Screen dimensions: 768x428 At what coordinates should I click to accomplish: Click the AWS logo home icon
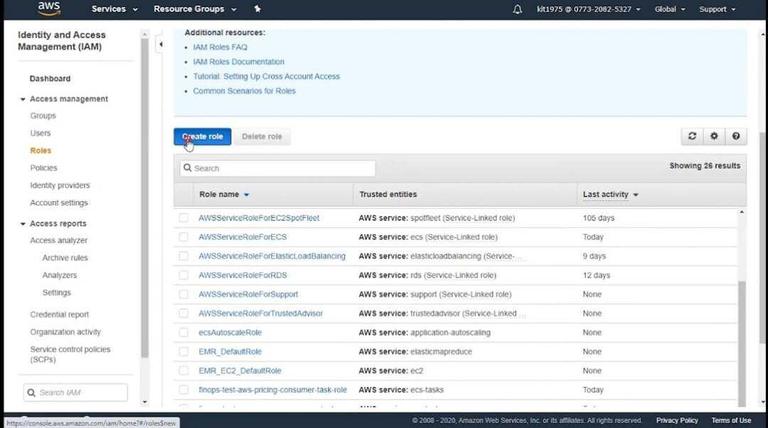pyautogui.click(x=49, y=8)
